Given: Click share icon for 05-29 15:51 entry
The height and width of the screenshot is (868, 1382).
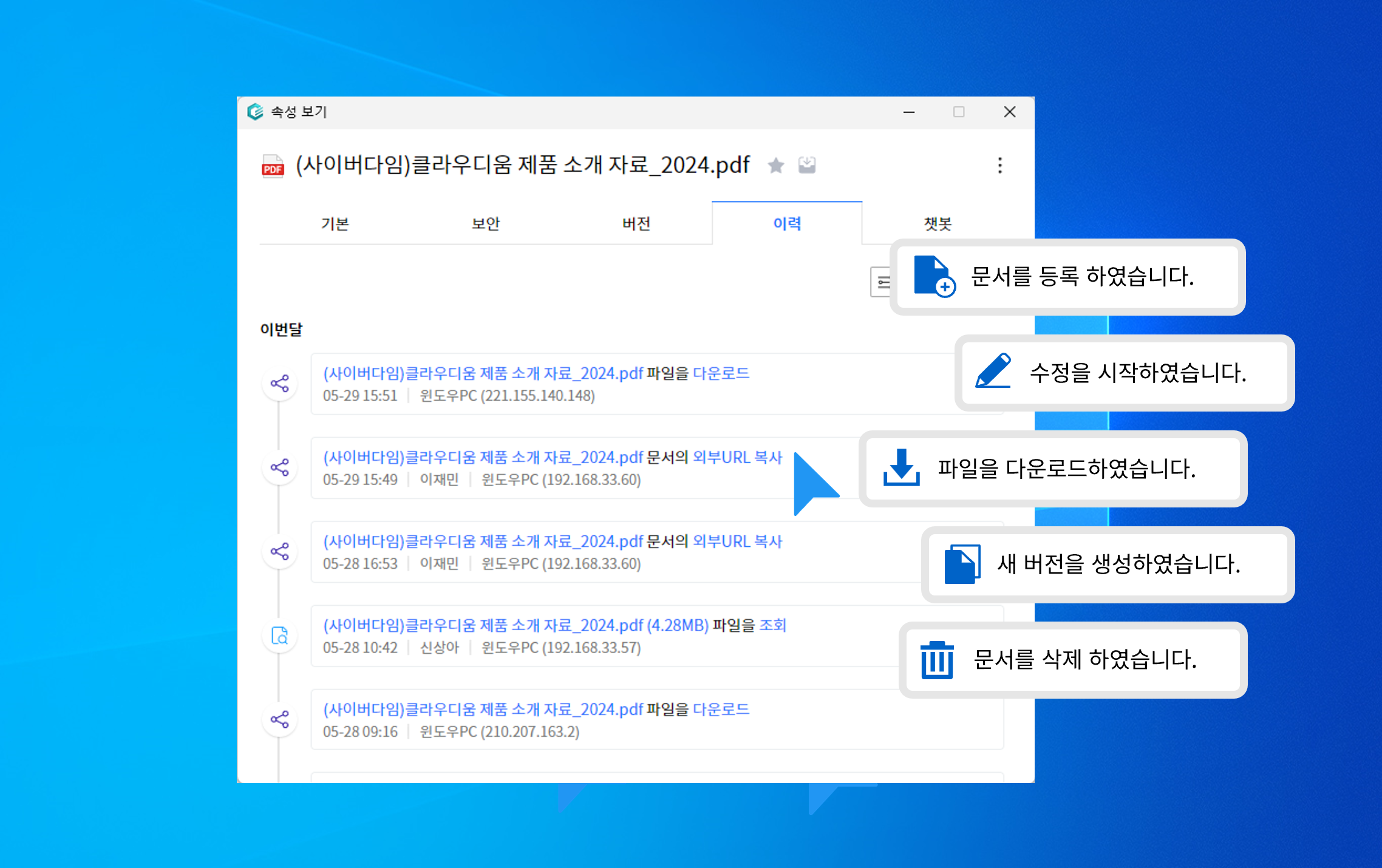Looking at the screenshot, I should [279, 384].
